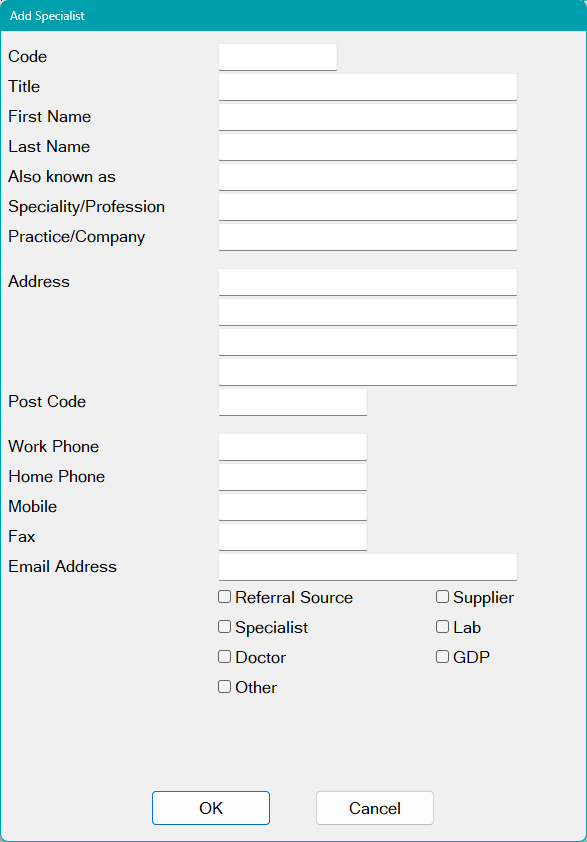The height and width of the screenshot is (842, 587).
Task: Check the GDP option
Action: pos(442,656)
